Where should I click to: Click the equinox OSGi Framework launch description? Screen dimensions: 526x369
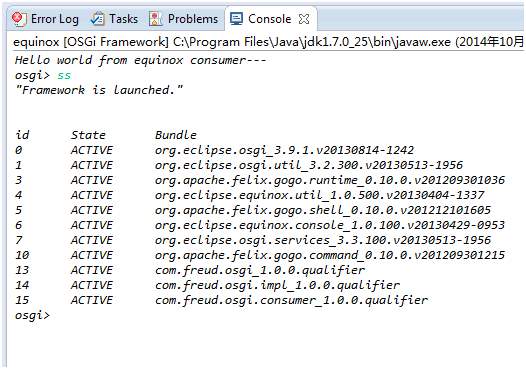[x=268, y=42]
